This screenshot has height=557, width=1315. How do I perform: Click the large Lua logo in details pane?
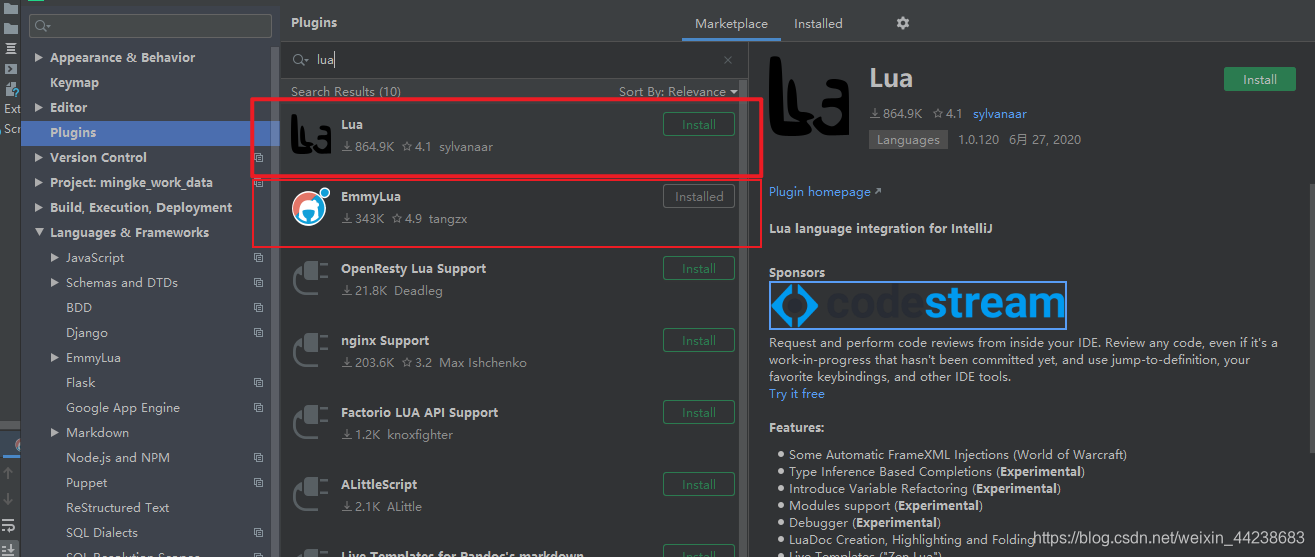(809, 97)
